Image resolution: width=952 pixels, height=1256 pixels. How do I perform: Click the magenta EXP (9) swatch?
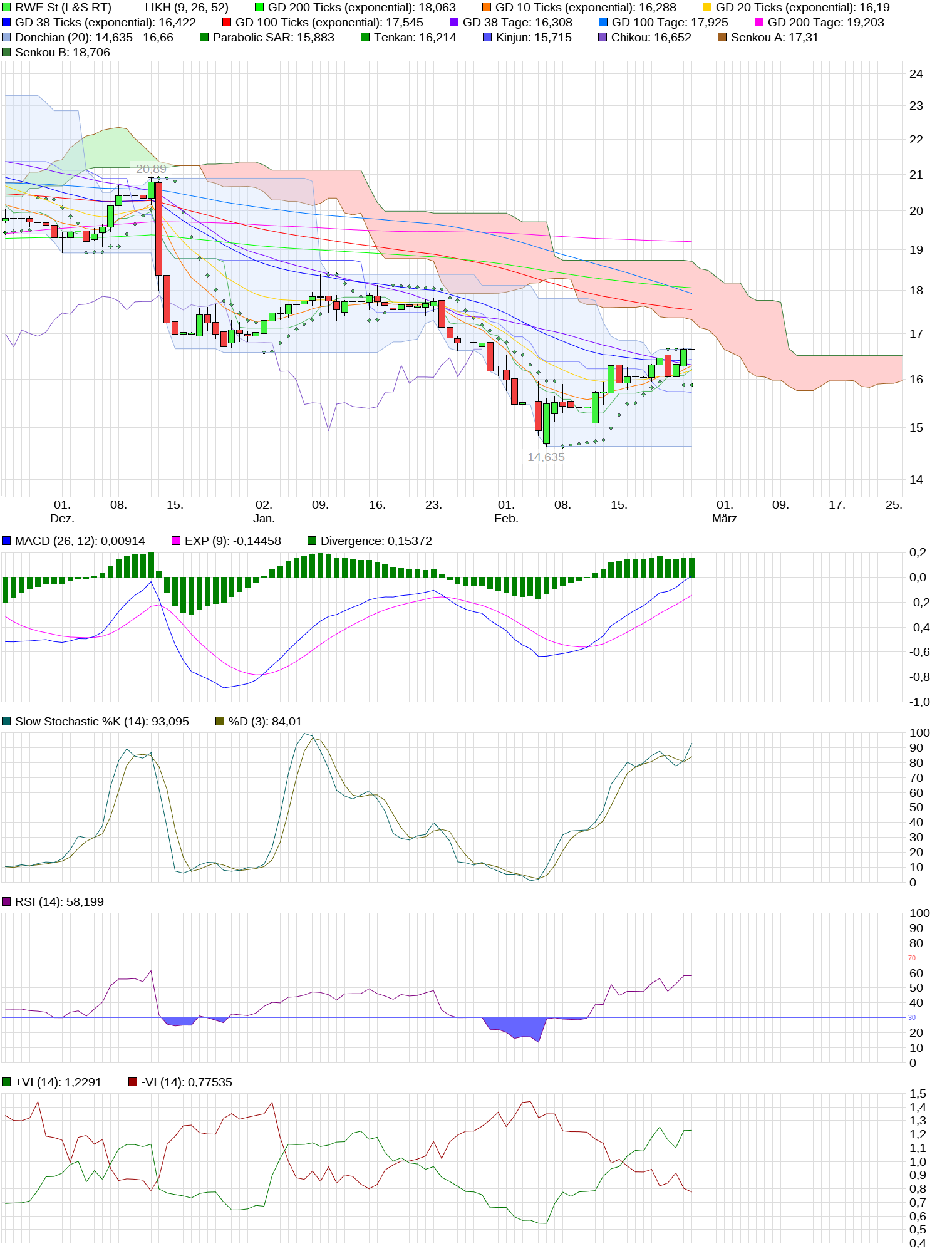(x=176, y=541)
